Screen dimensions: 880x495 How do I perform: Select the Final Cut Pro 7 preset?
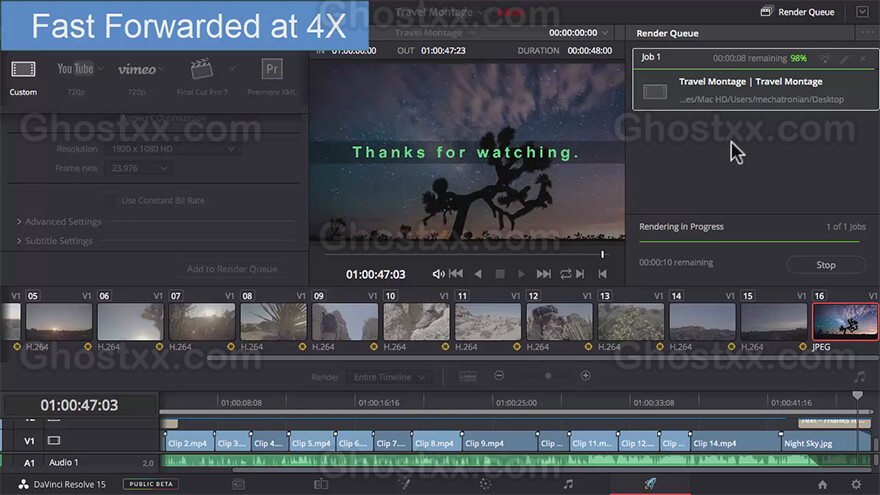click(201, 69)
